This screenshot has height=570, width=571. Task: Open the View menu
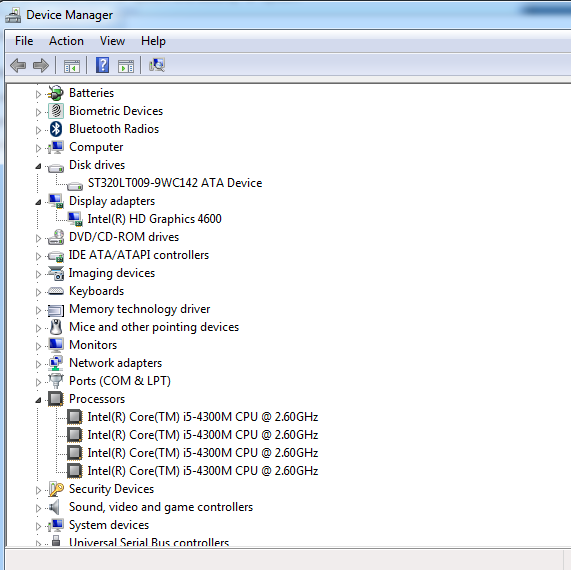click(112, 41)
